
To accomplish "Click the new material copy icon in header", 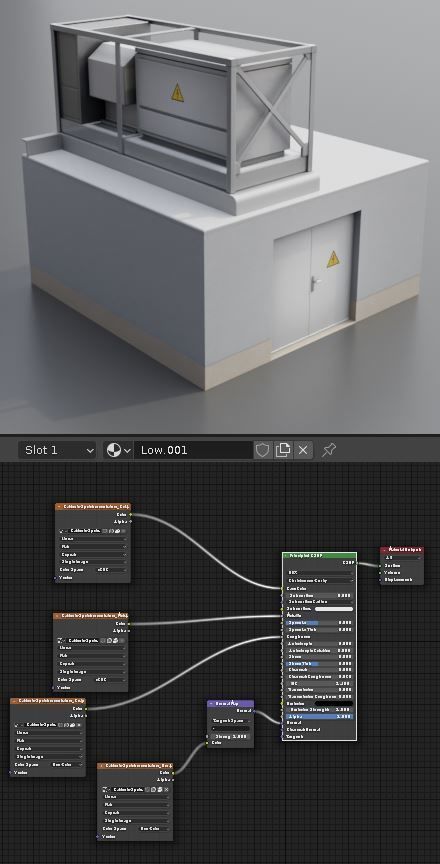I will [x=283, y=450].
